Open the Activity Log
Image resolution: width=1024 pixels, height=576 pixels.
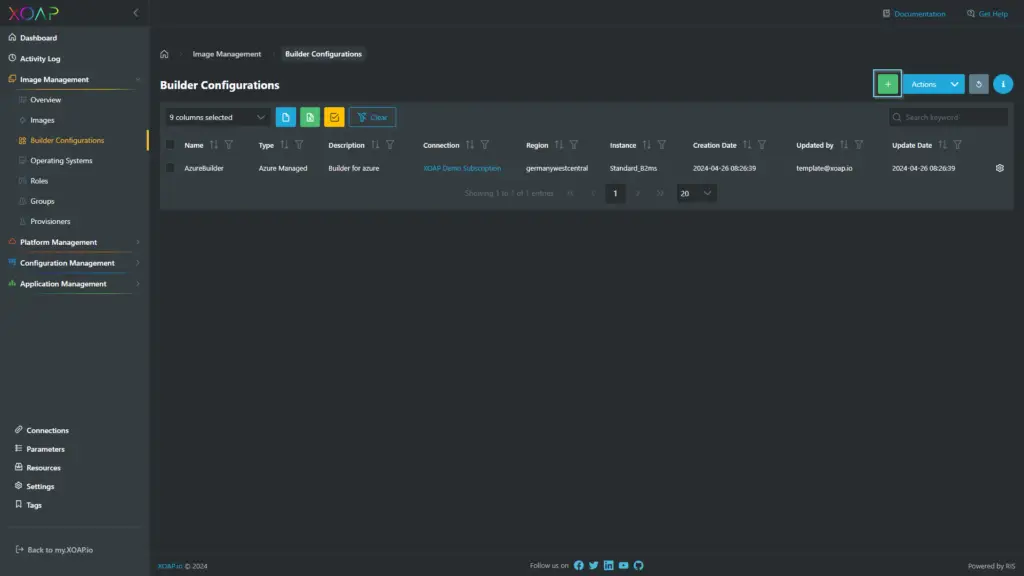pyautogui.click(x=40, y=59)
